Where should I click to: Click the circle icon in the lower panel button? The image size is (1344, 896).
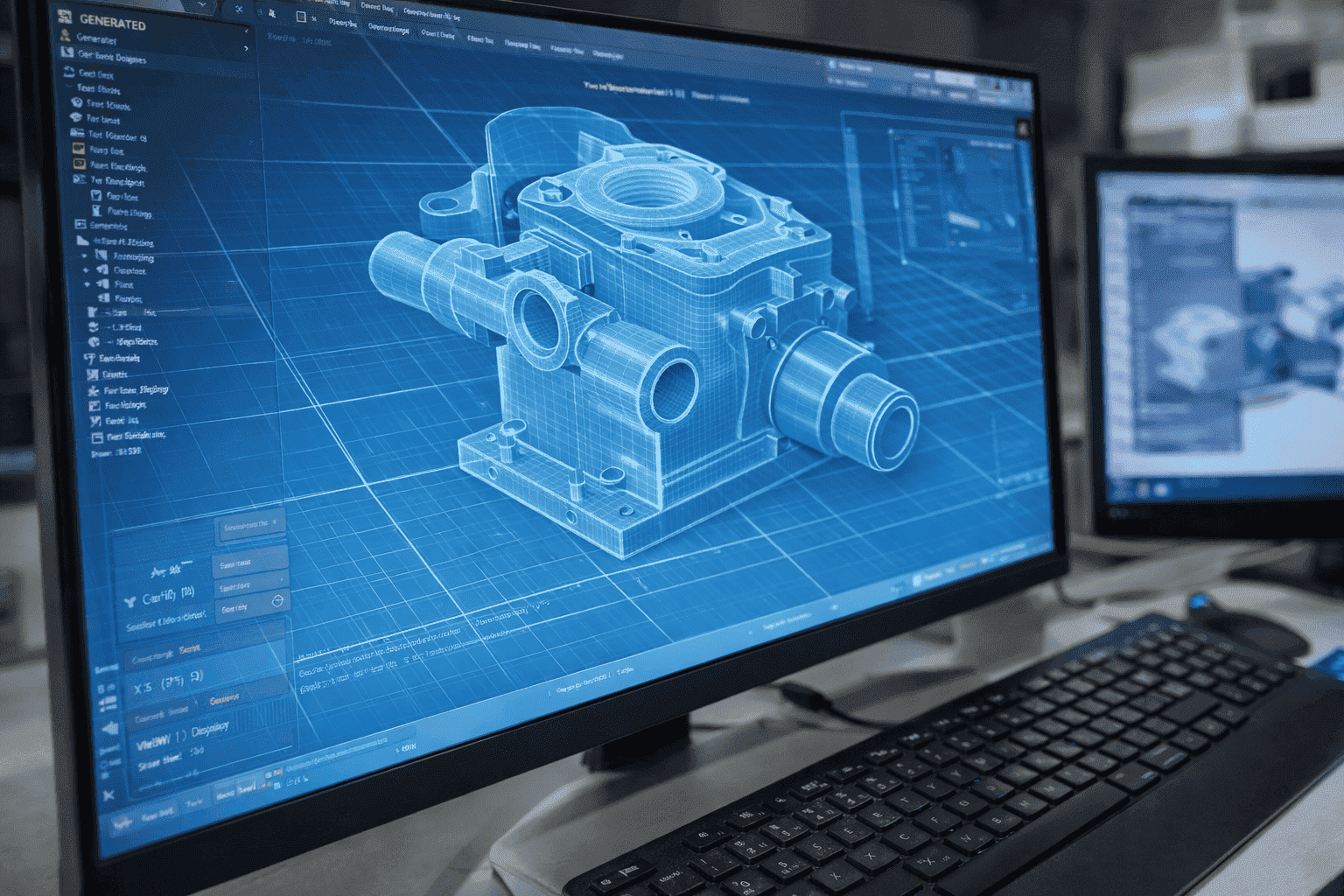[277, 601]
